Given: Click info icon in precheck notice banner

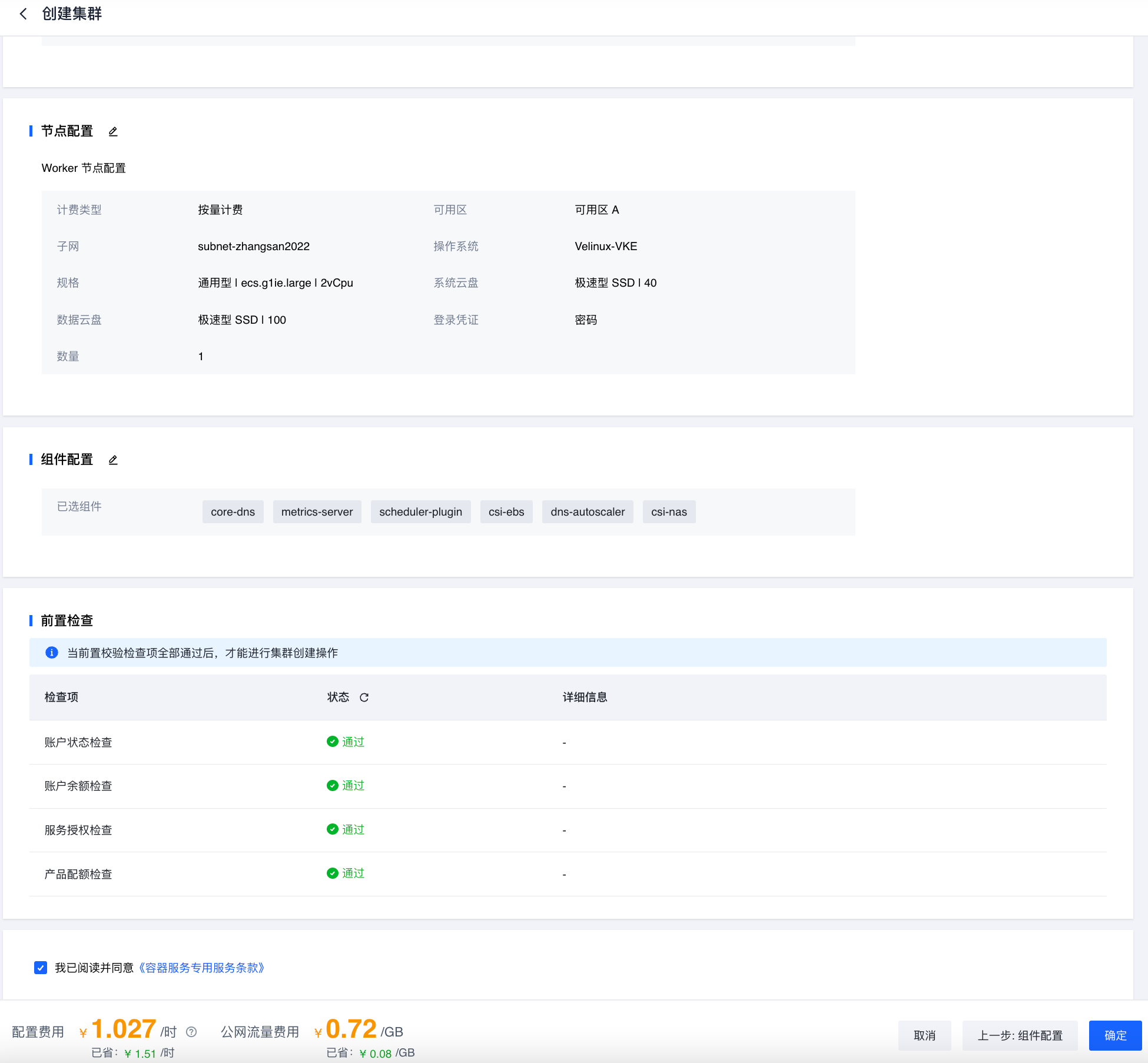Looking at the screenshot, I should pyautogui.click(x=52, y=653).
